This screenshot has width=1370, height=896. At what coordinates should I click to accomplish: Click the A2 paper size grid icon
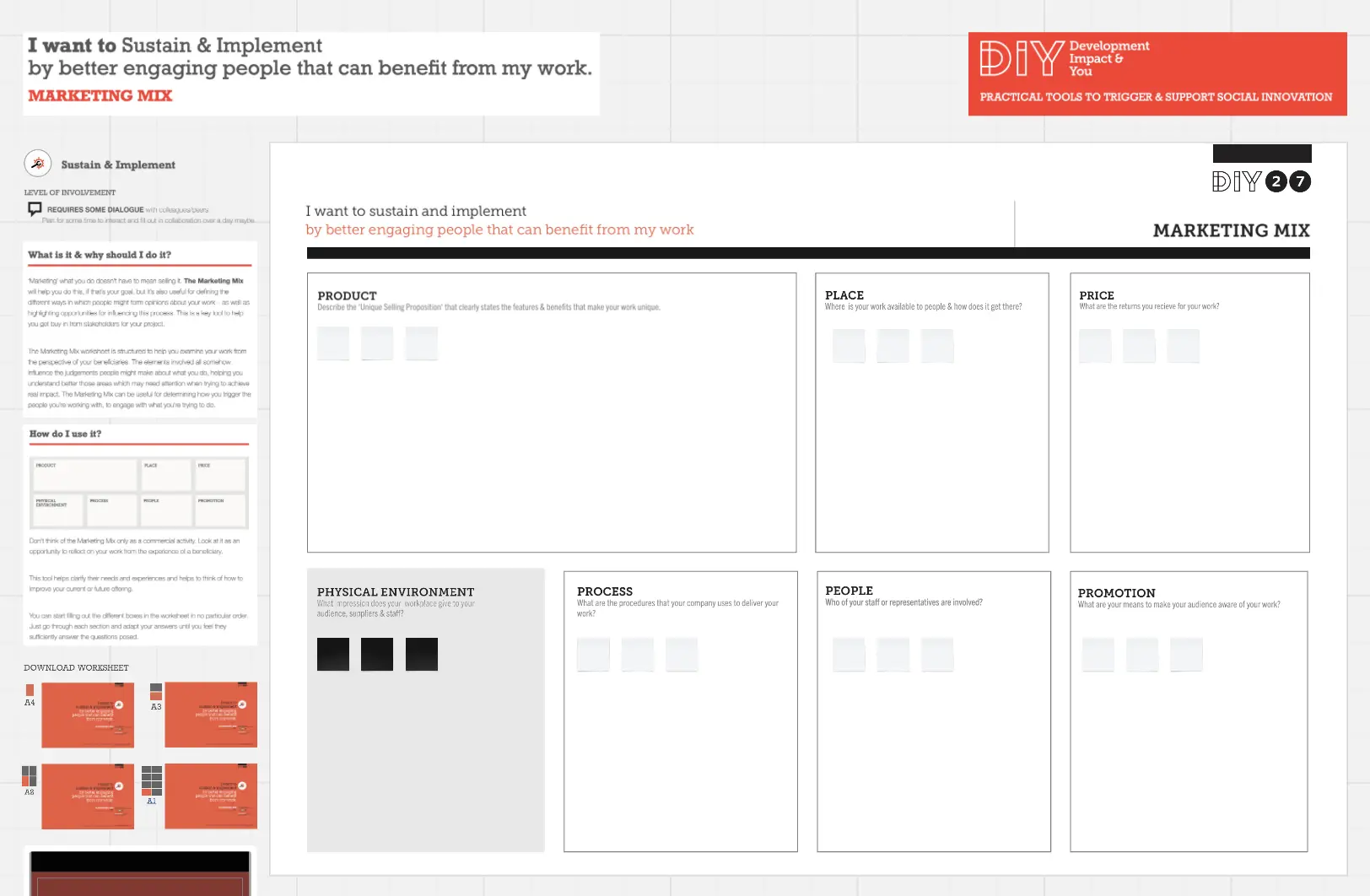30,775
